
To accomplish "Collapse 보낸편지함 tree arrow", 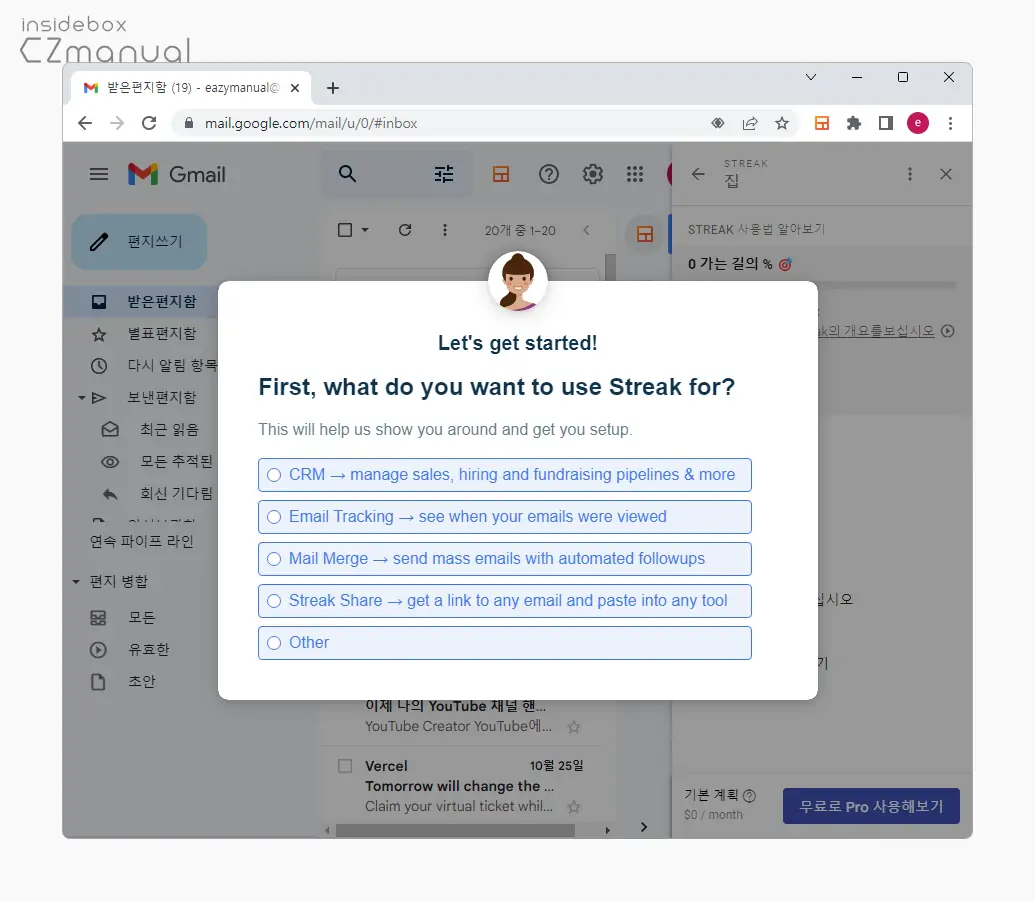I will coord(82,397).
